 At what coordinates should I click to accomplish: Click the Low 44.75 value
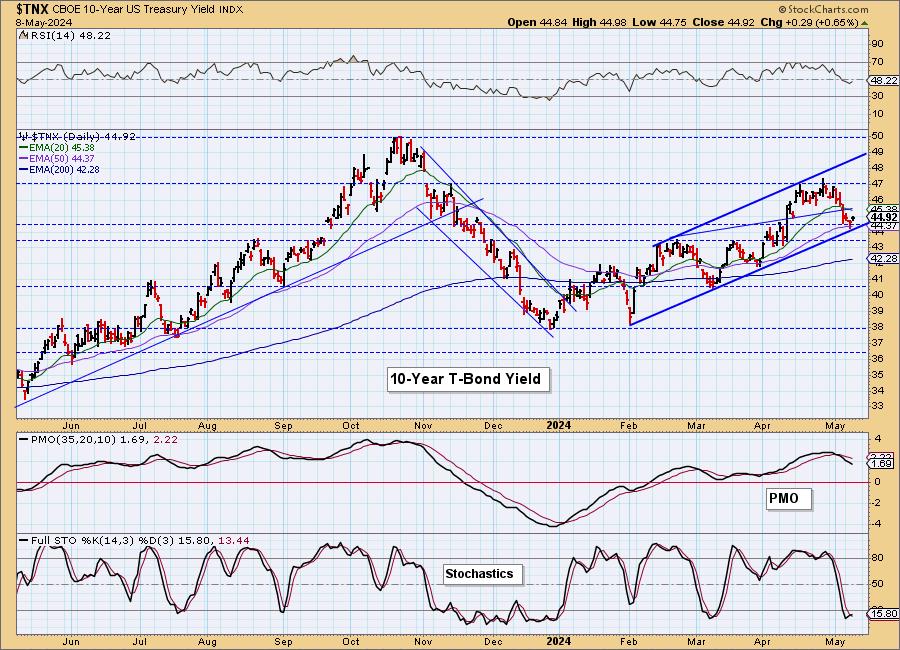click(658, 22)
